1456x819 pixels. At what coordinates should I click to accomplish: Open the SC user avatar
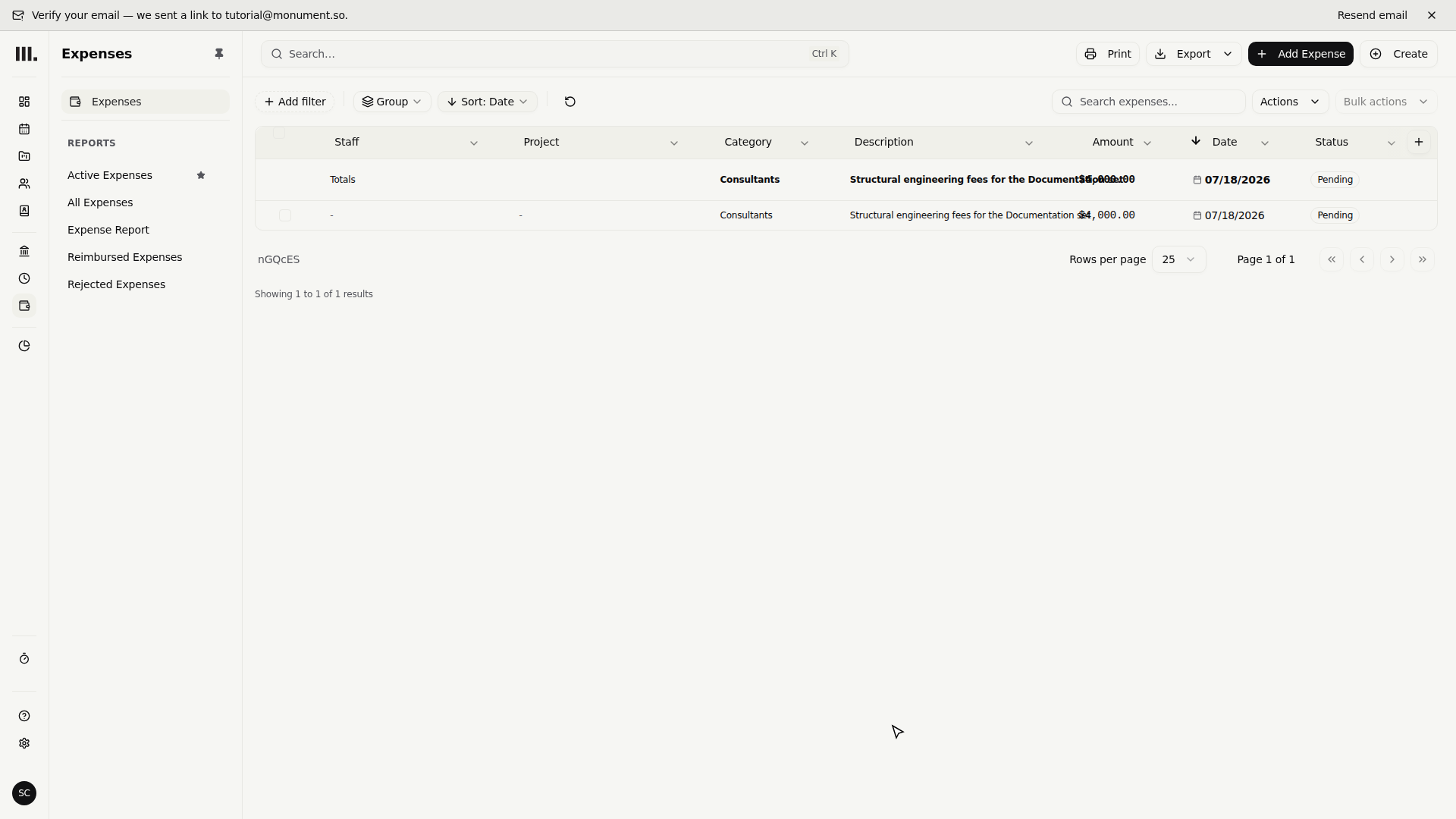coord(24,793)
